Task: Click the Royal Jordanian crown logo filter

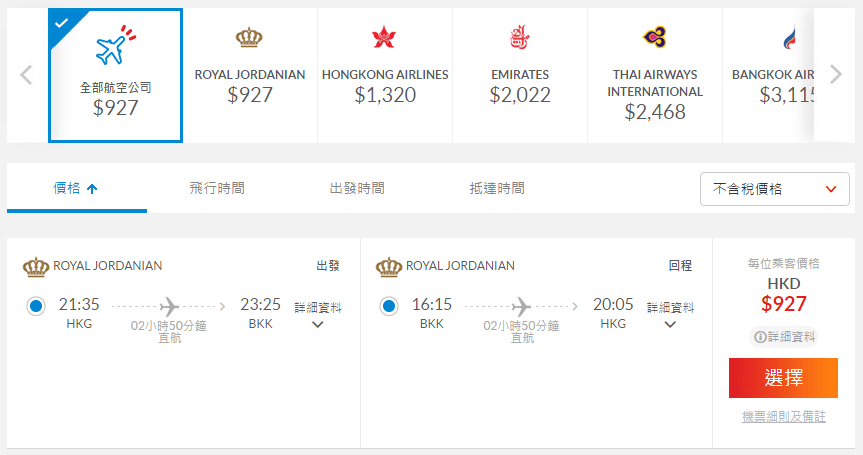Action: coord(249,38)
